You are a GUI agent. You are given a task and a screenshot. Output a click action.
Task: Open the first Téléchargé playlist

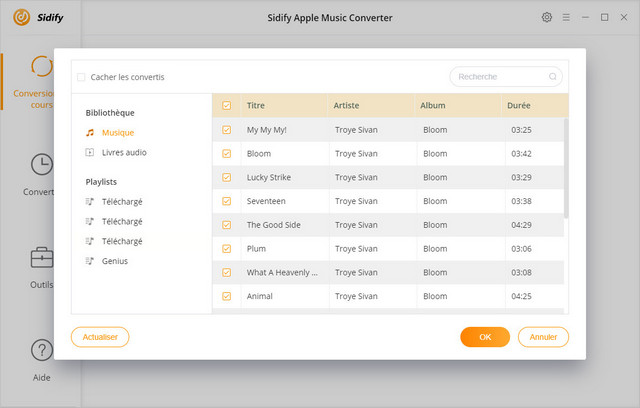tap(122, 201)
